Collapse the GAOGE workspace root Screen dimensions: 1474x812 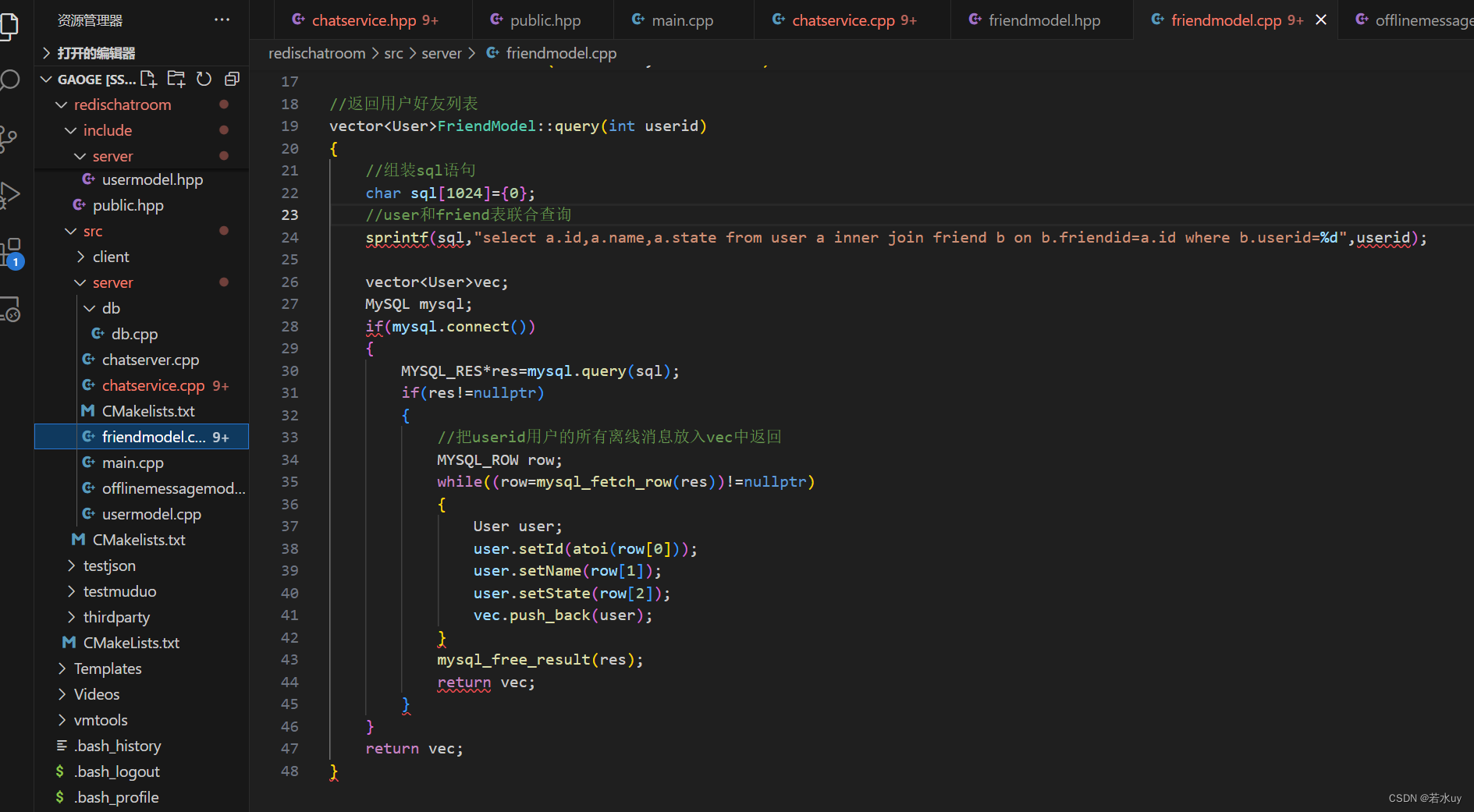46,79
